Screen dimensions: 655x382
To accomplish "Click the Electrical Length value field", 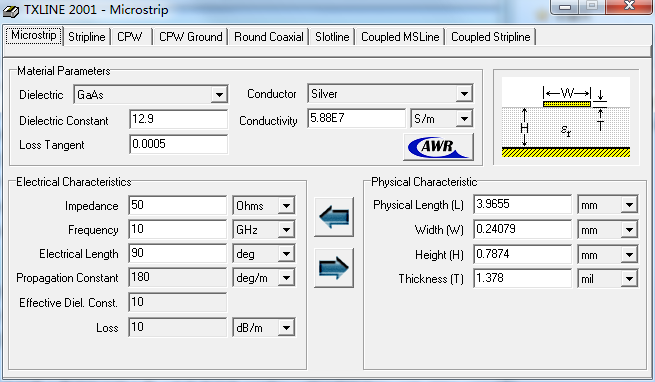I will pos(178,253).
